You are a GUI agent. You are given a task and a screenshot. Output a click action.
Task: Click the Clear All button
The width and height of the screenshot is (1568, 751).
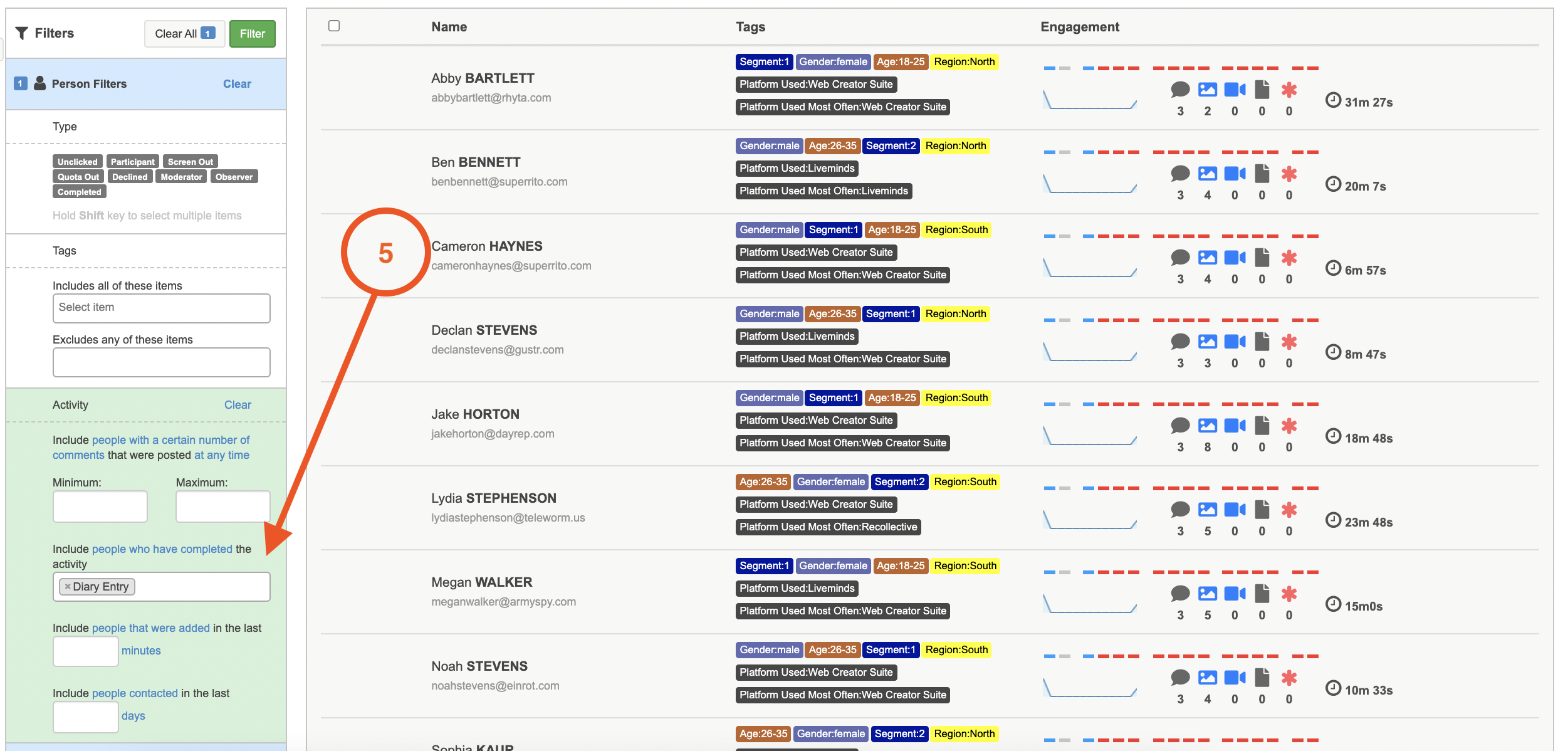pos(184,34)
